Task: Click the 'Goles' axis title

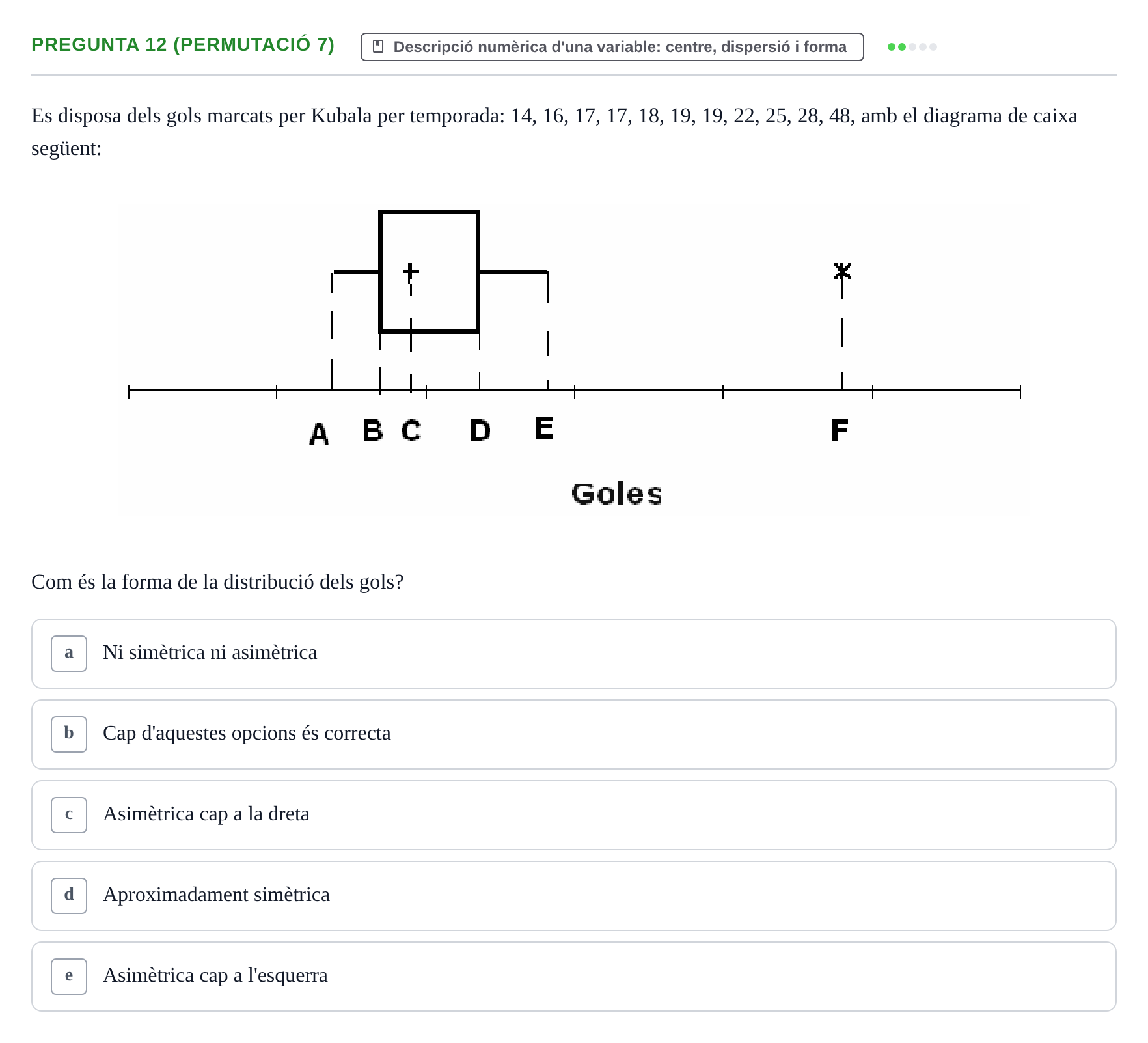Action: click(x=616, y=494)
